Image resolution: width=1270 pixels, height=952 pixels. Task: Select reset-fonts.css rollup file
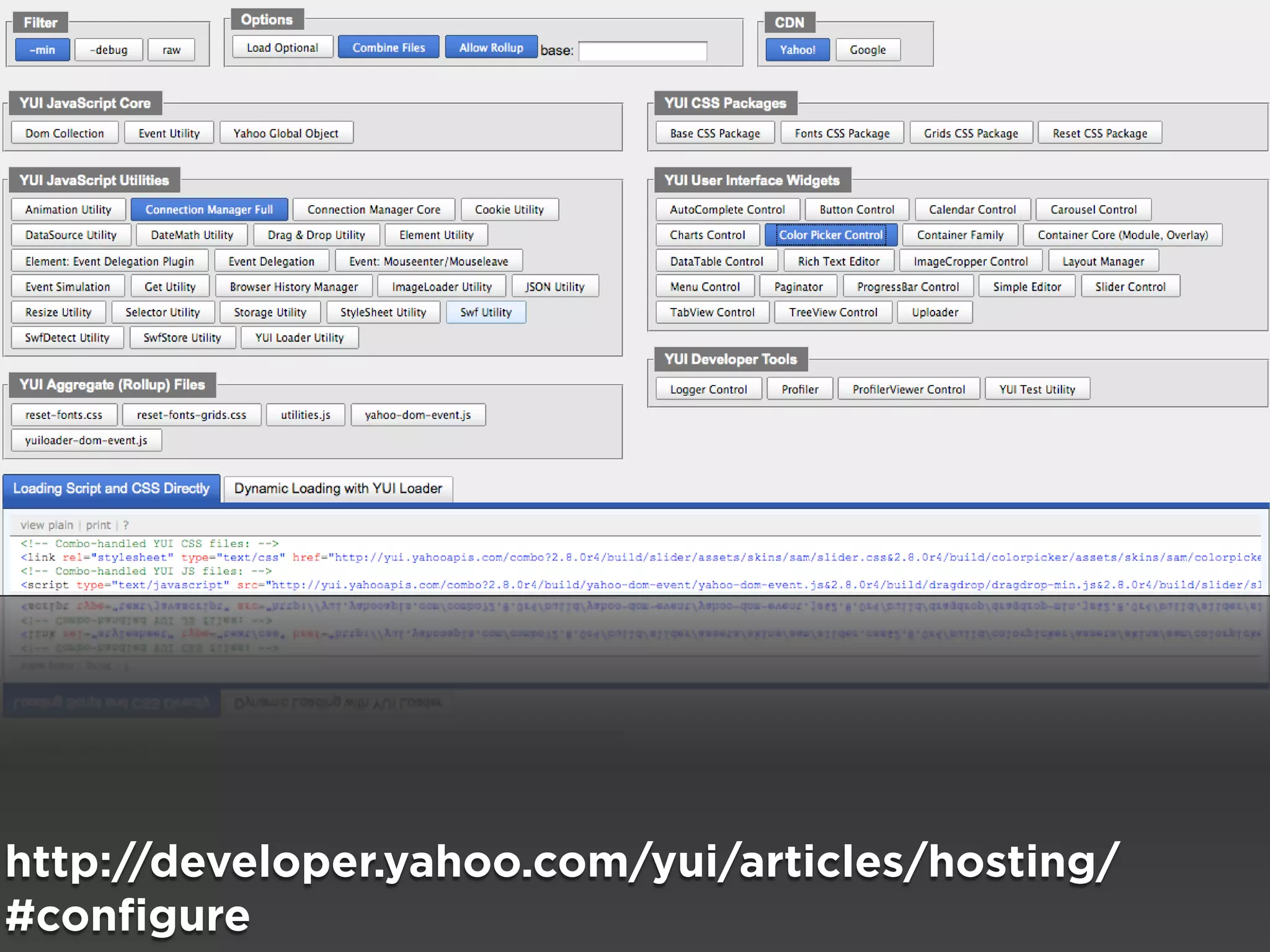click(64, 415)
